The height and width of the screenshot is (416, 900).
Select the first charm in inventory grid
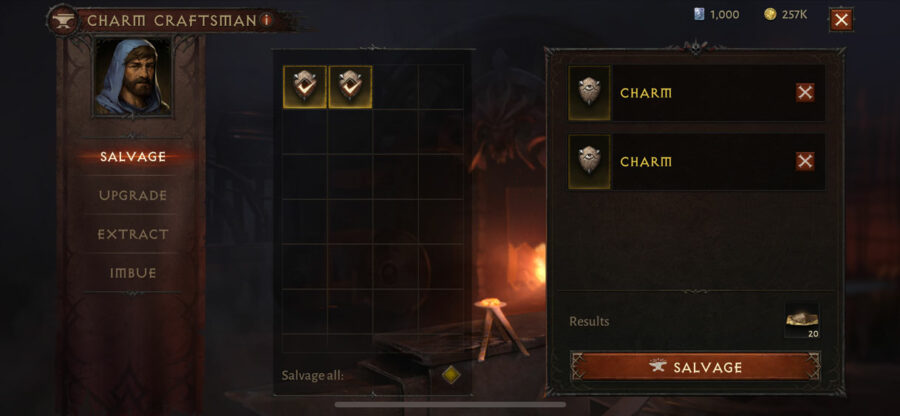point(304,87)
